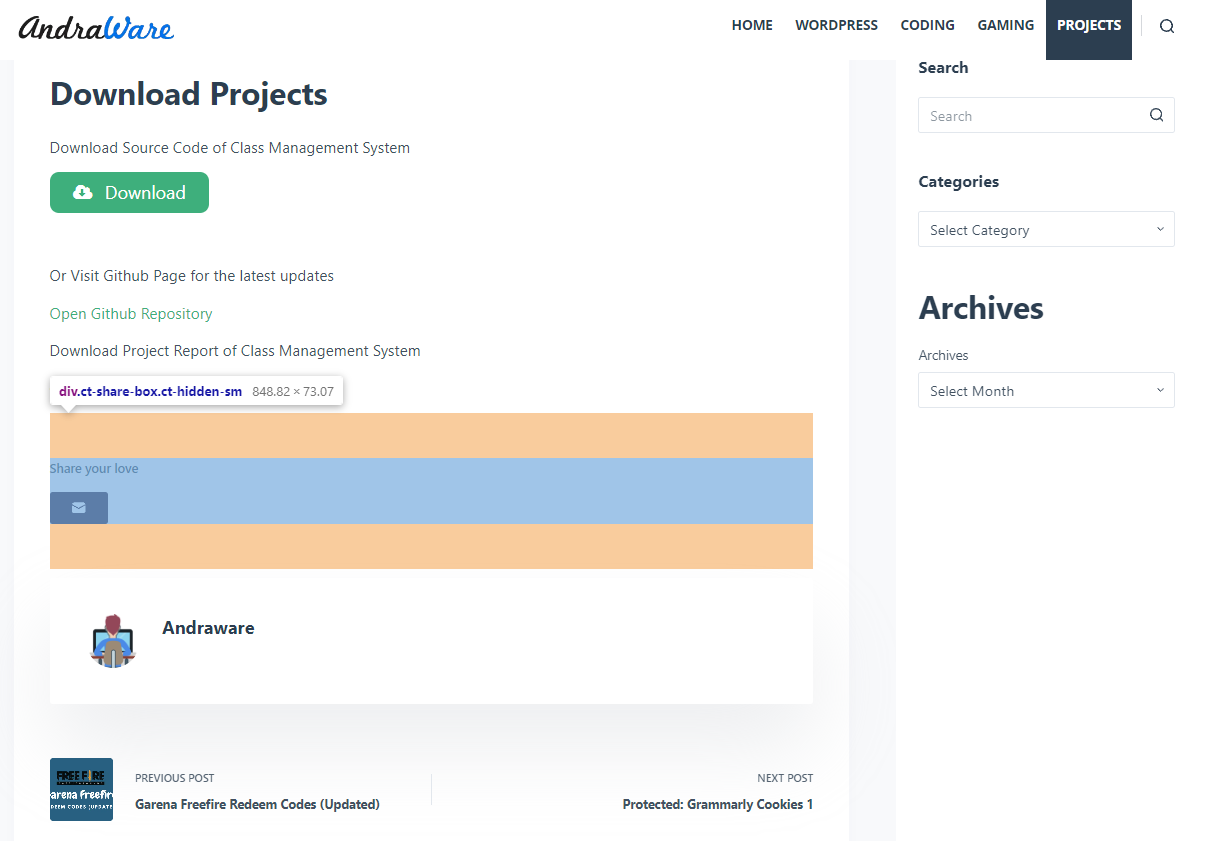Click the email share icon below Share your love
The height and width of the screenshot is (841, 1226).
[x=78, y=507]
